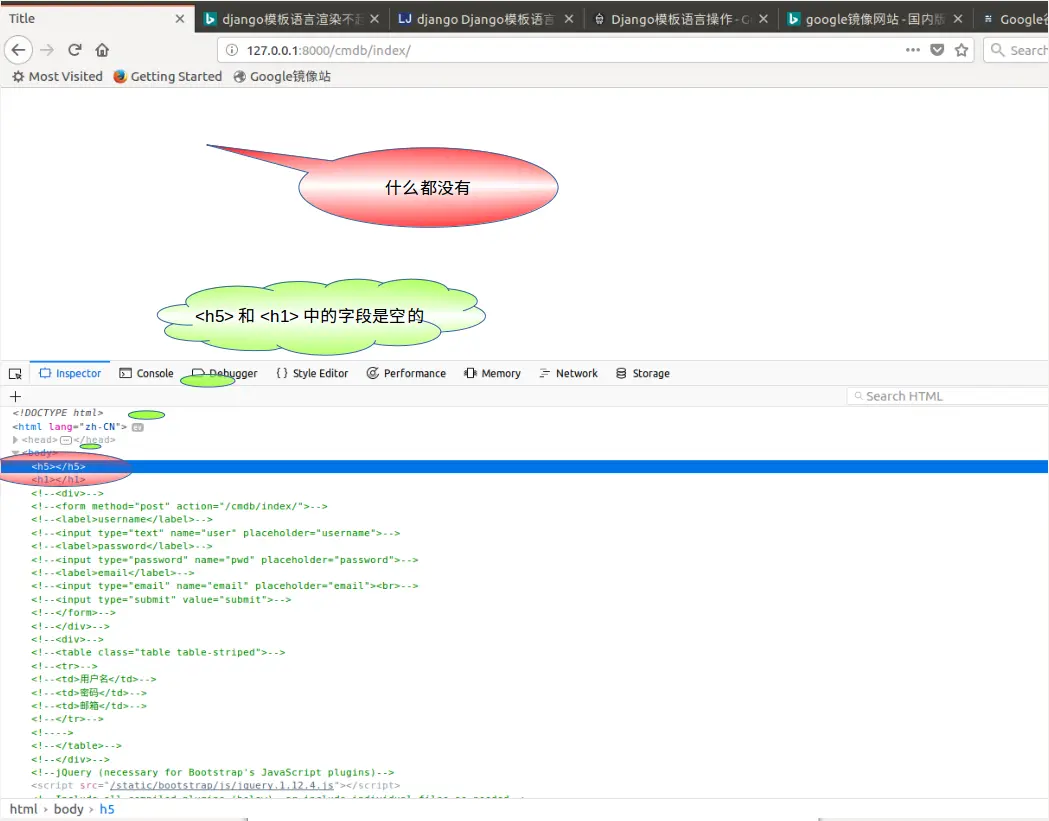Click the magnifier icon in the Search box

click(997, 50)
